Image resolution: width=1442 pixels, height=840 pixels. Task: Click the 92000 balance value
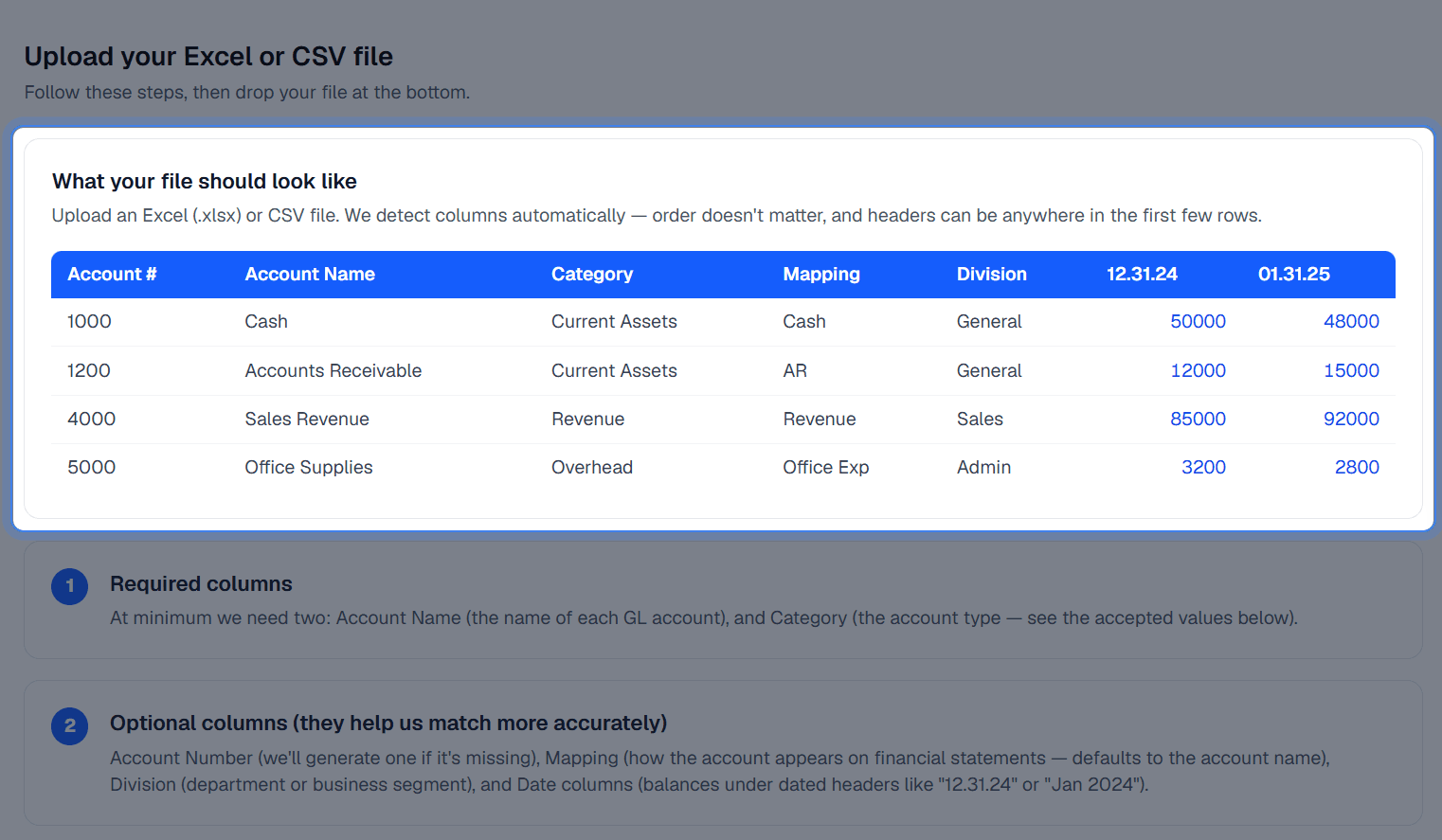tap(1351, 420)
